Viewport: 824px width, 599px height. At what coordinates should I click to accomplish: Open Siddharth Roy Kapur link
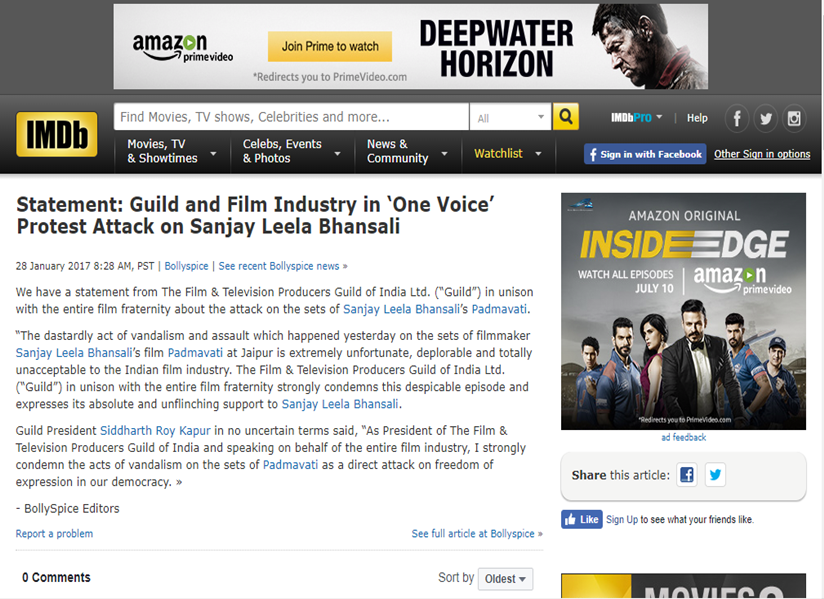coord(155,431)
